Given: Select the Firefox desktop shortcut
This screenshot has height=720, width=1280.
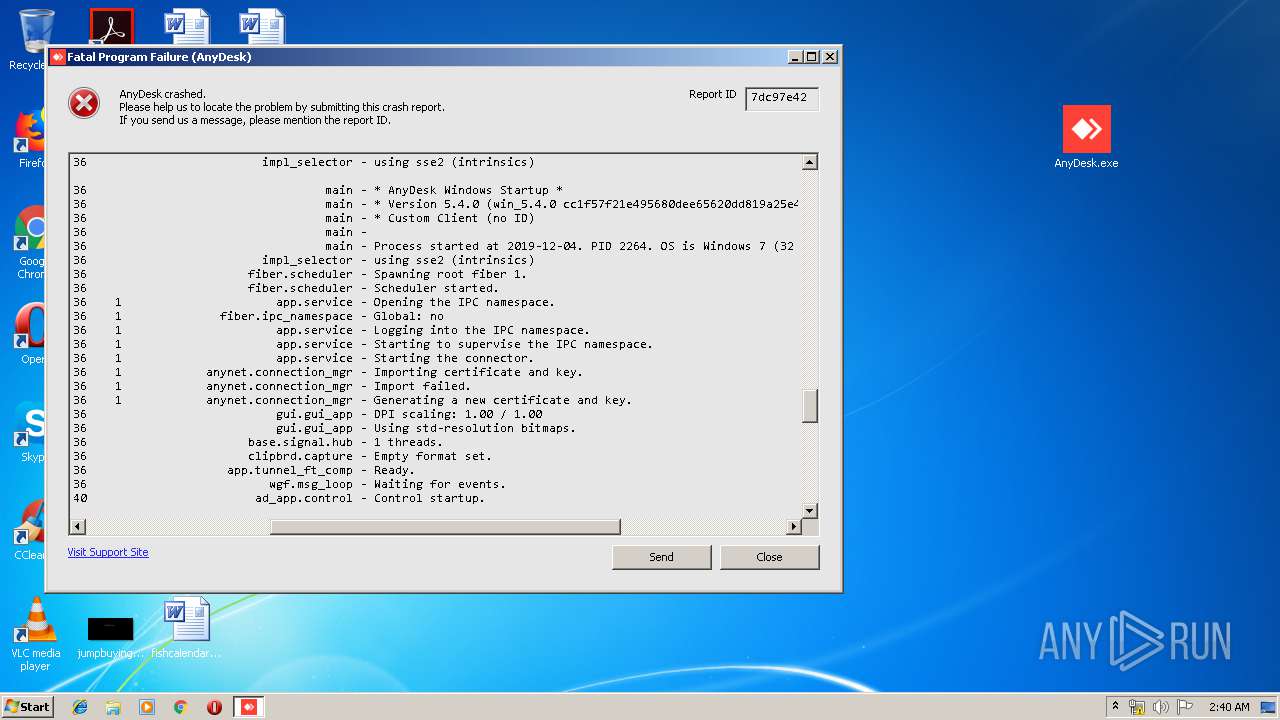Looking at the screenshot, I should 30,138.
